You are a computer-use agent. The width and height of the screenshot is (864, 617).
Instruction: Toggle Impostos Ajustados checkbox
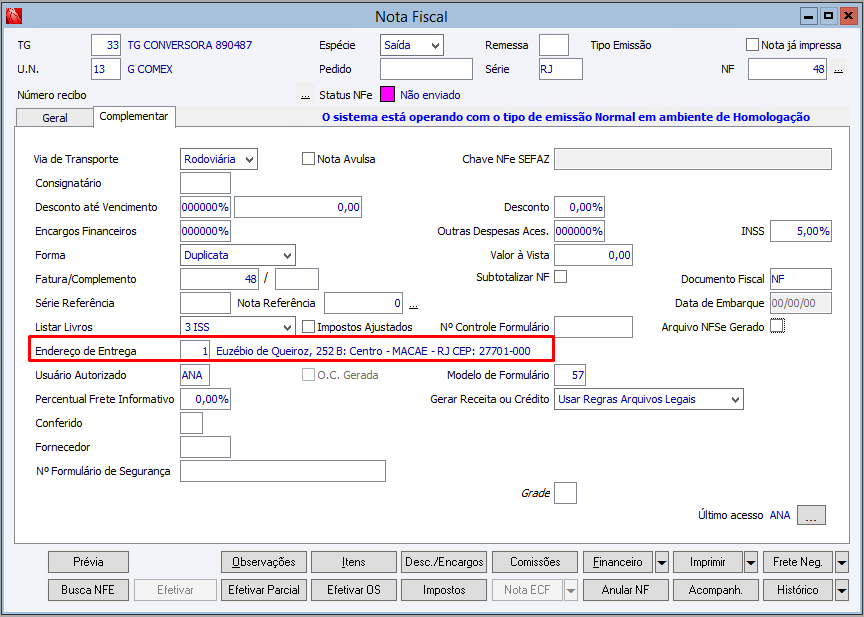tap(308, 327)
